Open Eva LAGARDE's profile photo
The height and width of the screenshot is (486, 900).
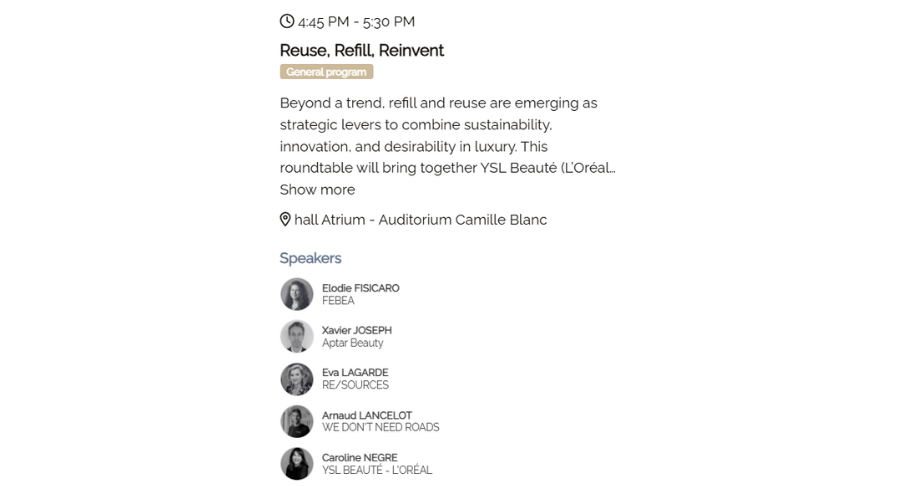[x=297, y=379]
